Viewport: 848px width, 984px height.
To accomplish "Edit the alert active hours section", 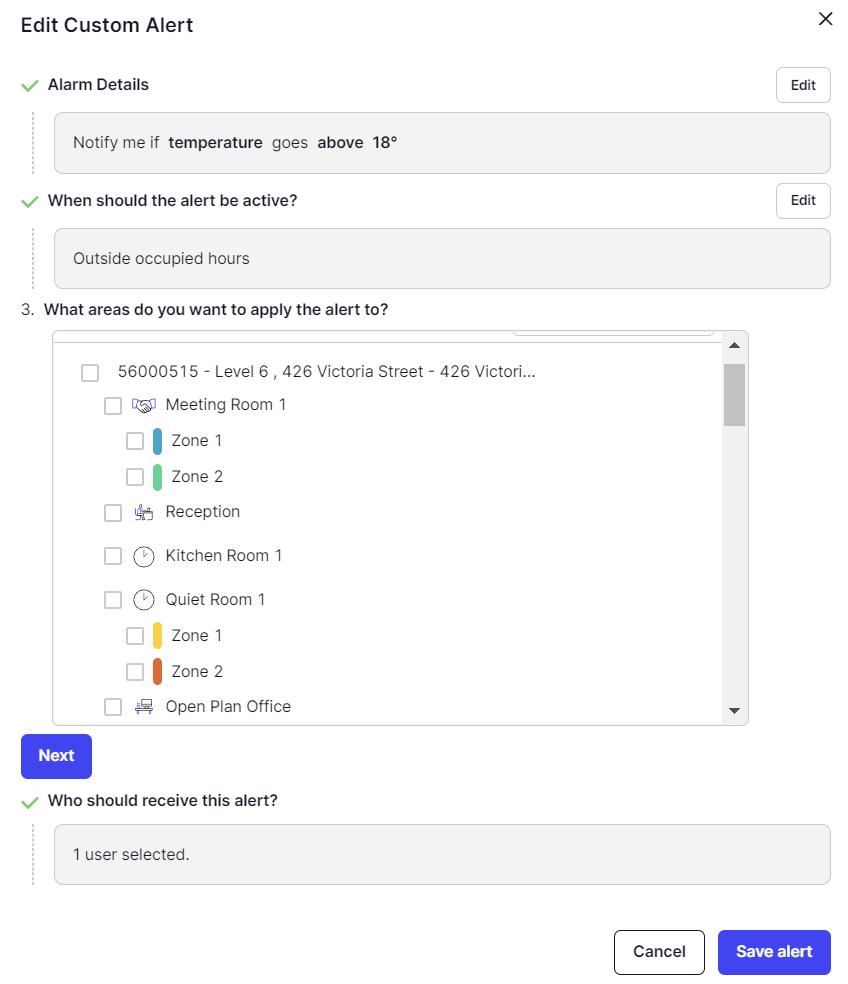I will [803, 201].
